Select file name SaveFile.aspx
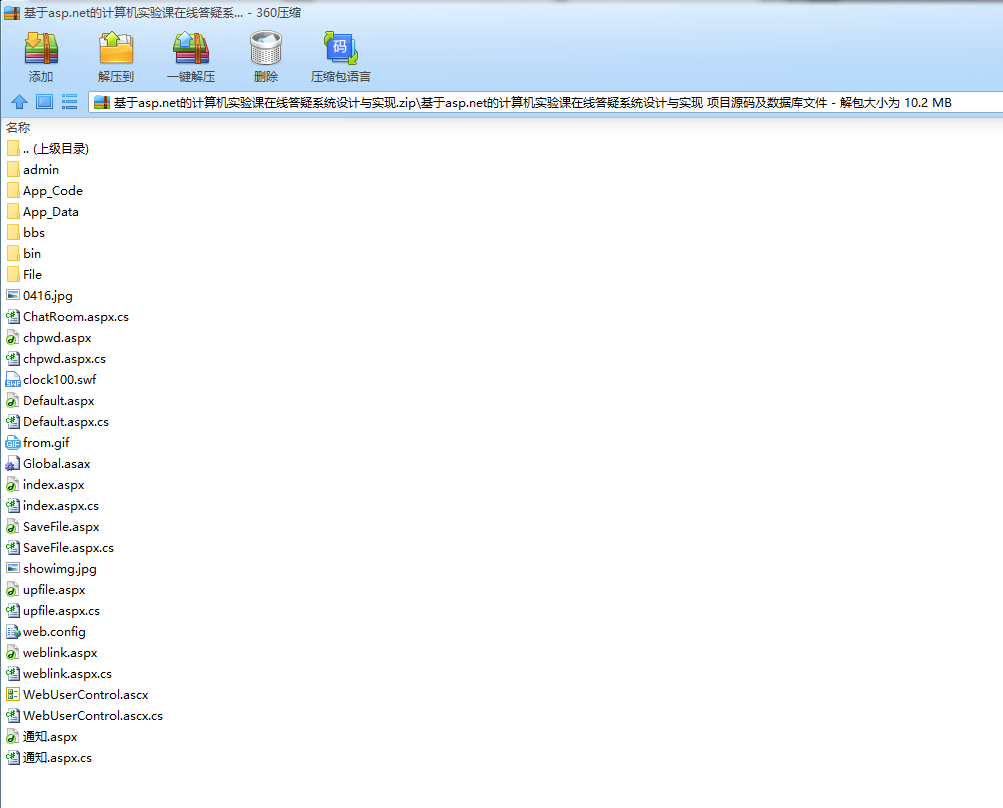The image size is (1003, 808). [61, 527]
